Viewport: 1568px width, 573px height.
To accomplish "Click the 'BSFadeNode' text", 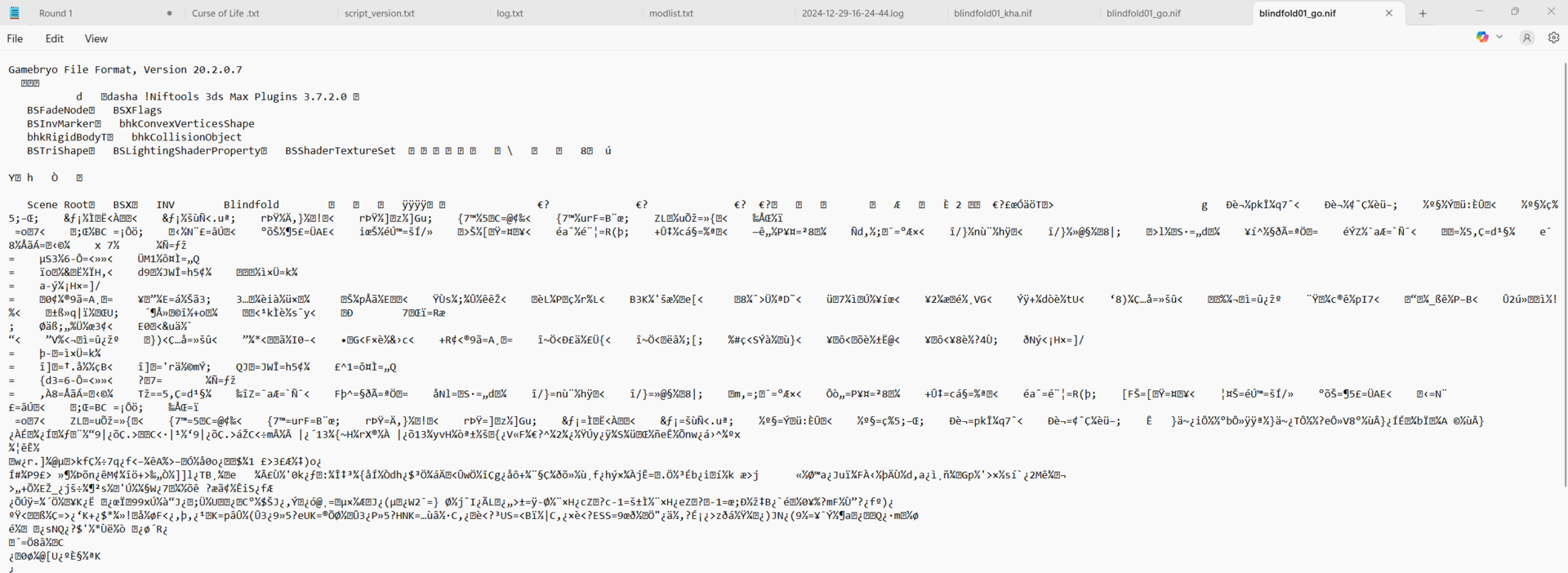I will tap(57, 110).
